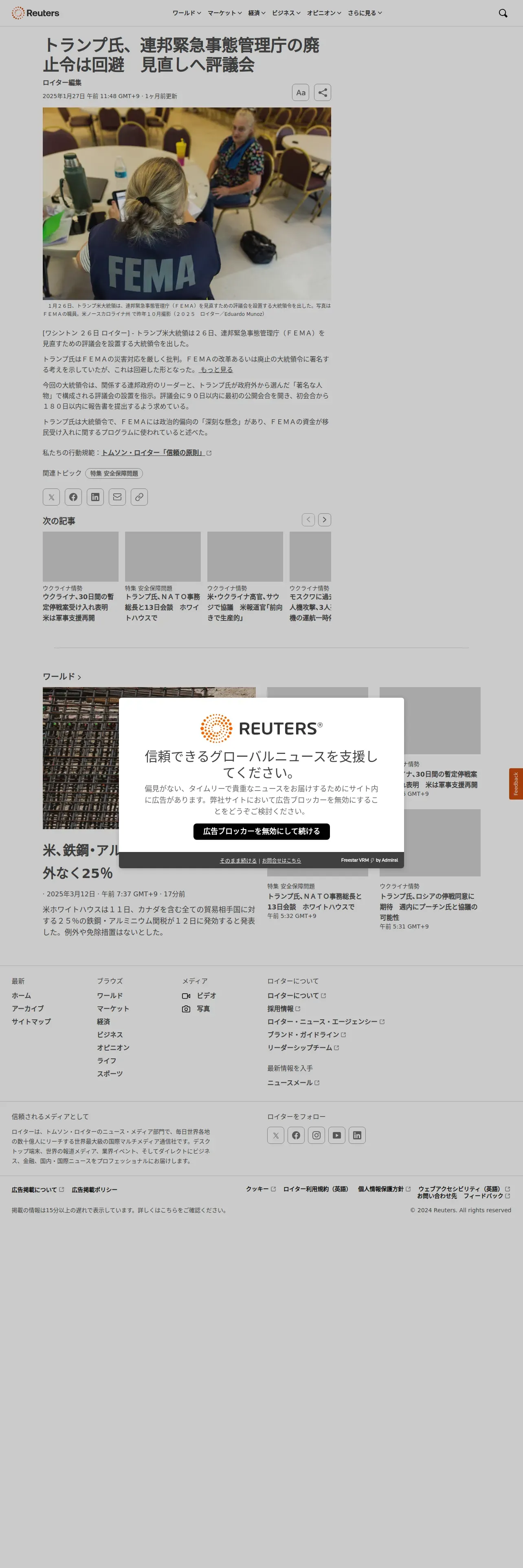This screenshot has width=523, height=1568.
Task: Open footer サイトマップ link
Action: coord(31,1022)
